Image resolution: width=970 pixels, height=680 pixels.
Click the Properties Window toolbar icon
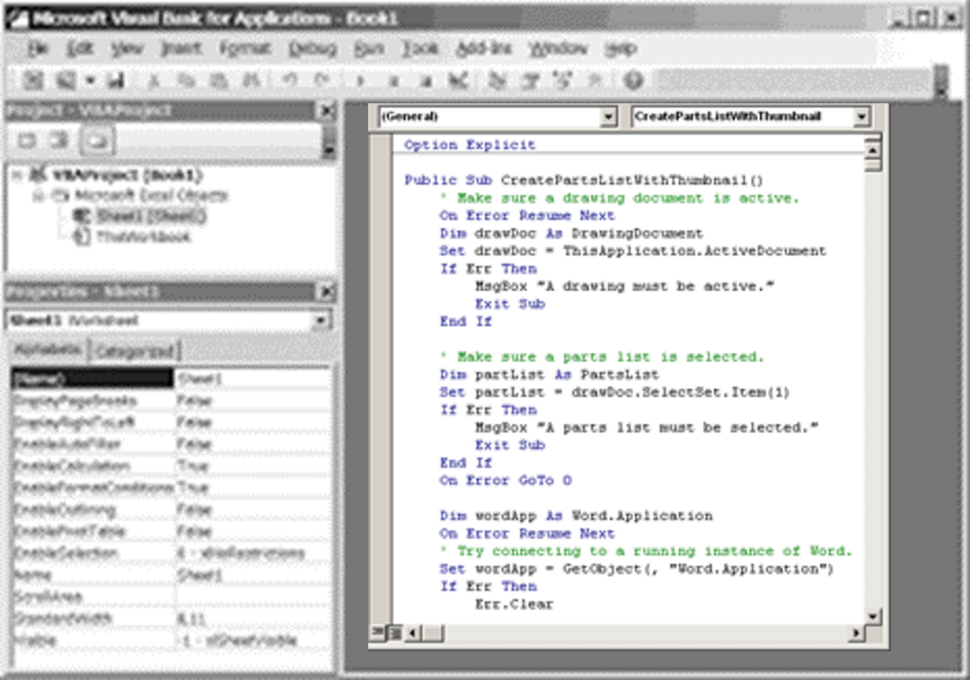point(530,80)
